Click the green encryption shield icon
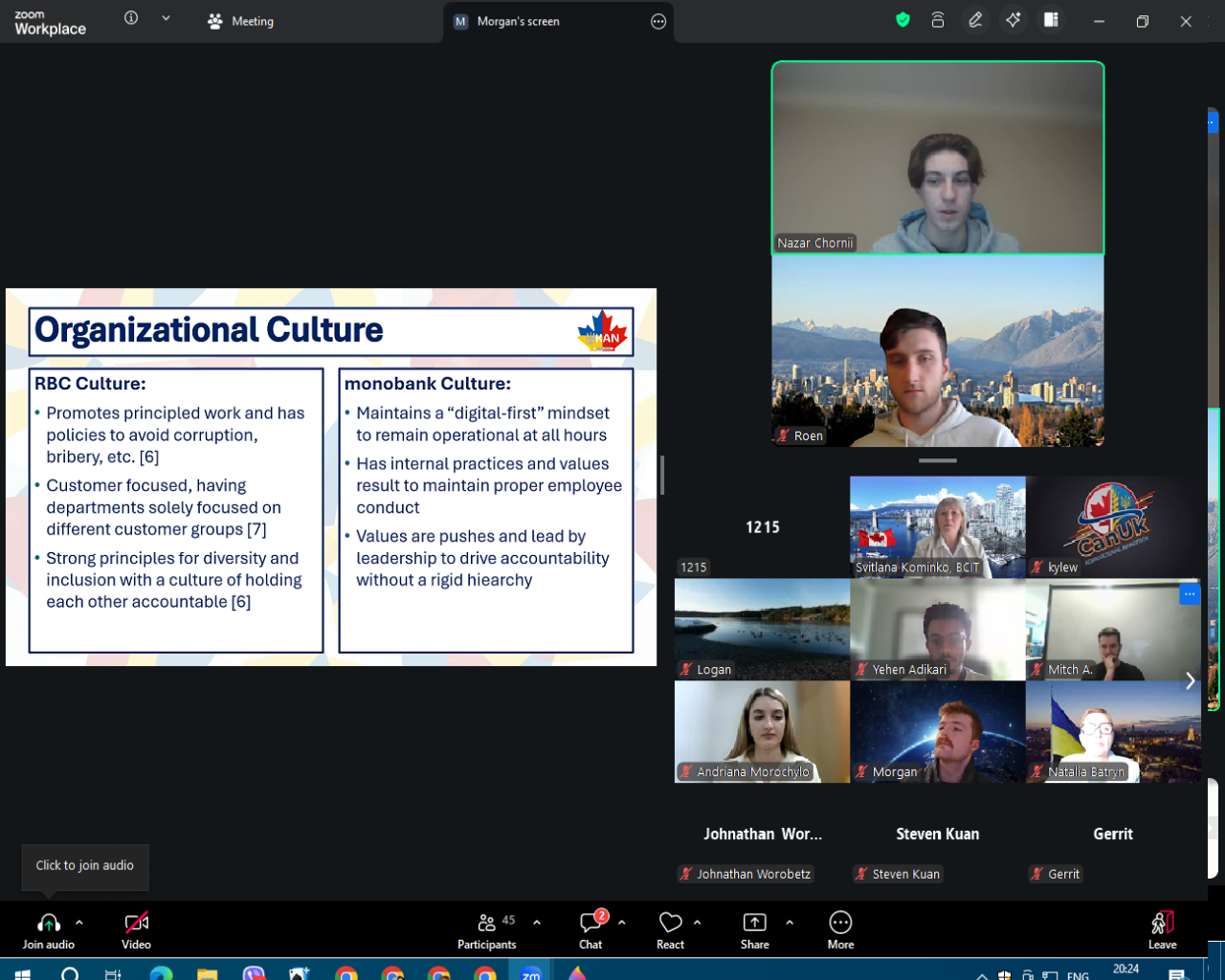The height and width of the screenshot is (980, 1225). (x=902, y=20)
